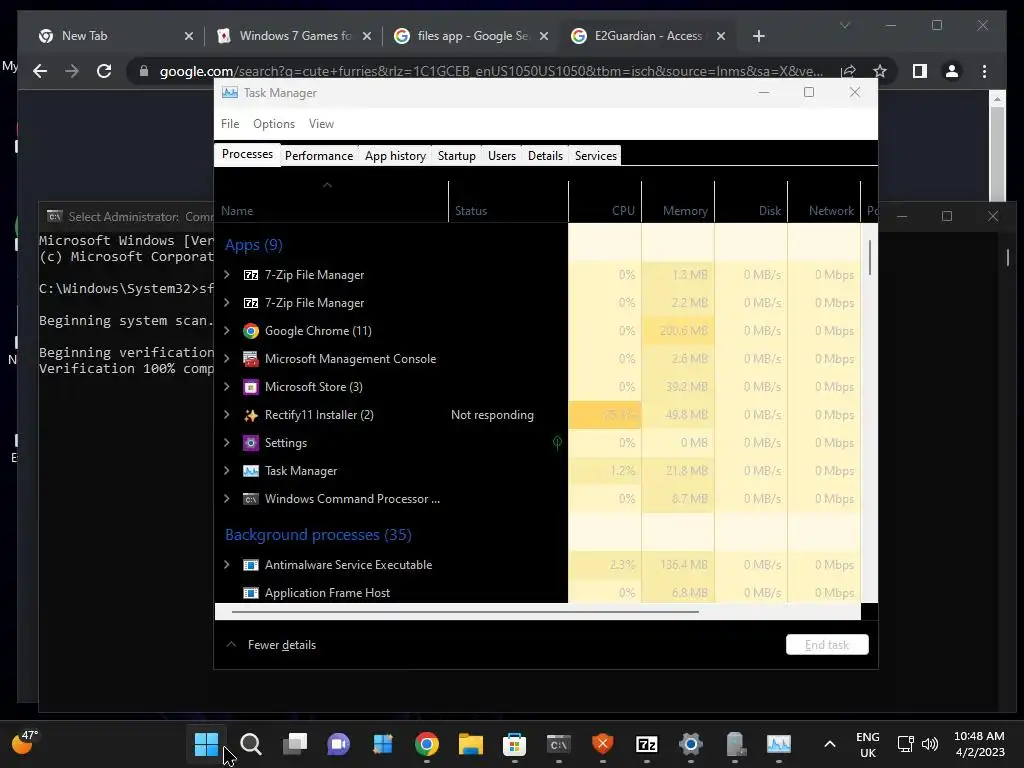Click Task Manager horizontal scrollbar
This screenshot has width=1024, height=768.
pos(464,612)
